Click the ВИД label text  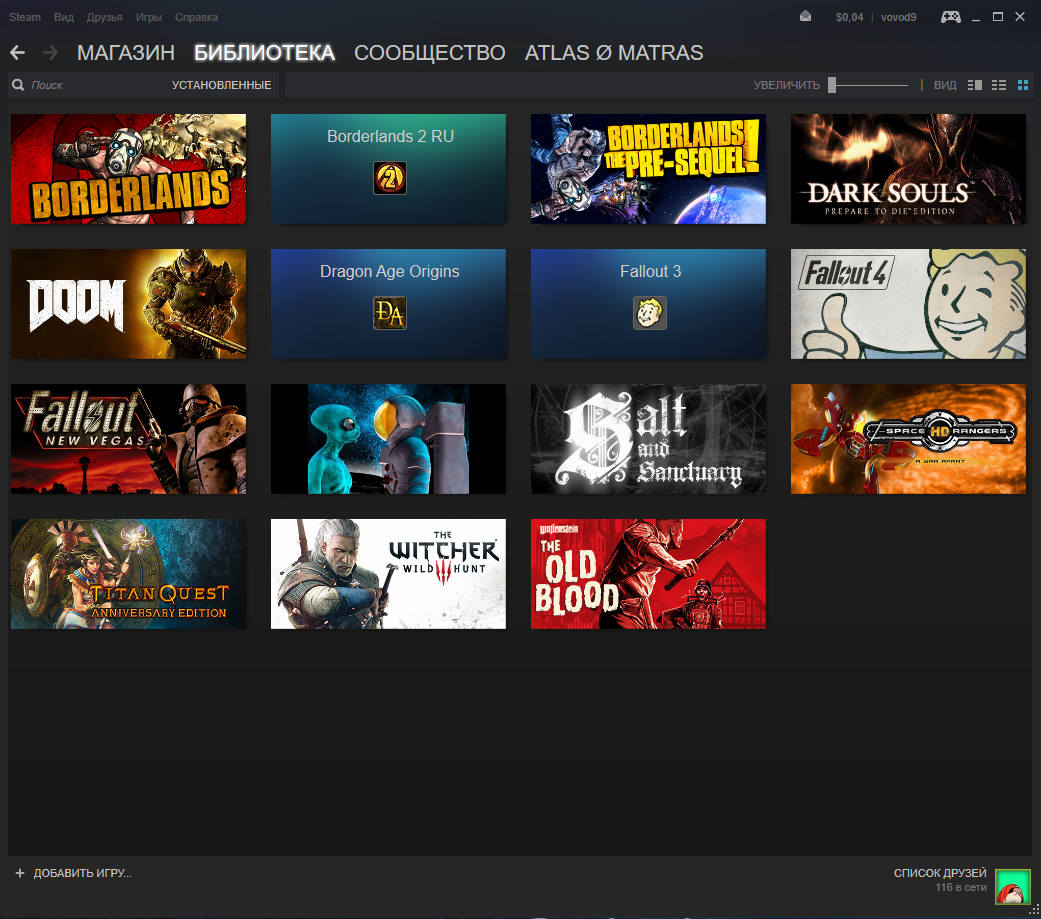point(945,85)
